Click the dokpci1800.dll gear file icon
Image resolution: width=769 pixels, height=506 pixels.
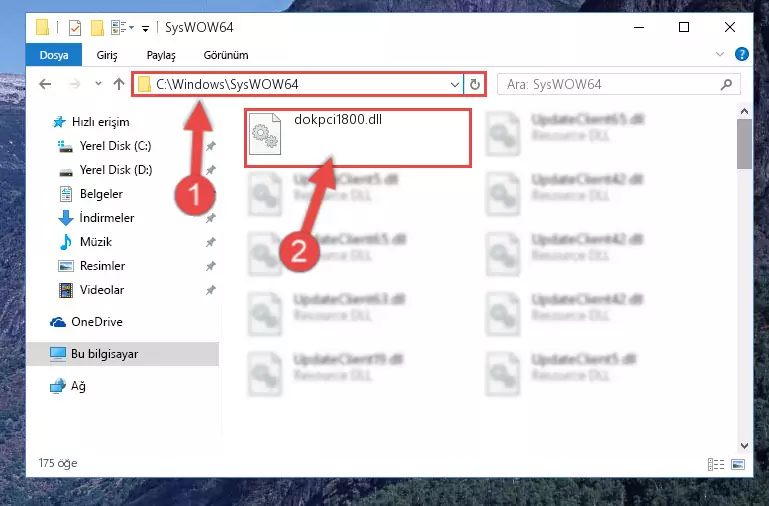pos(265,134)
